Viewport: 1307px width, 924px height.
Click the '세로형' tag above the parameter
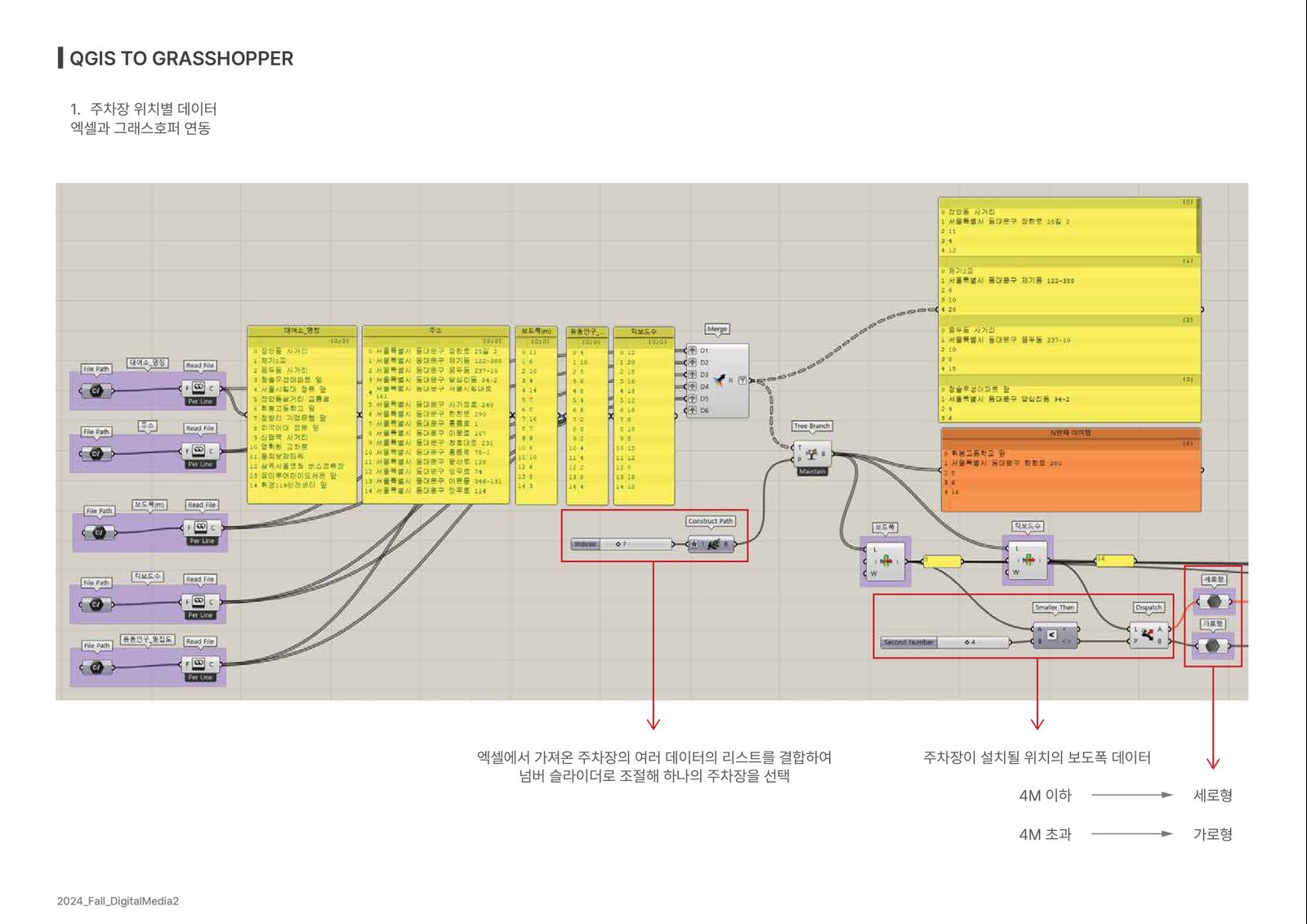click(x=1214, y=579)
